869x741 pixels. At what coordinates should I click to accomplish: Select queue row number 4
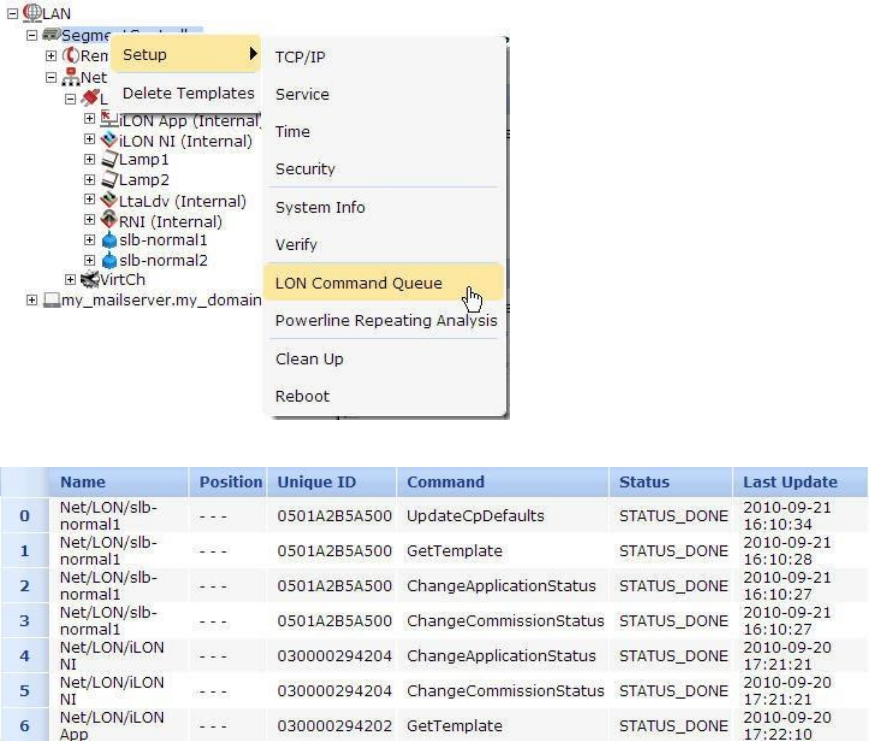[24, 656]
